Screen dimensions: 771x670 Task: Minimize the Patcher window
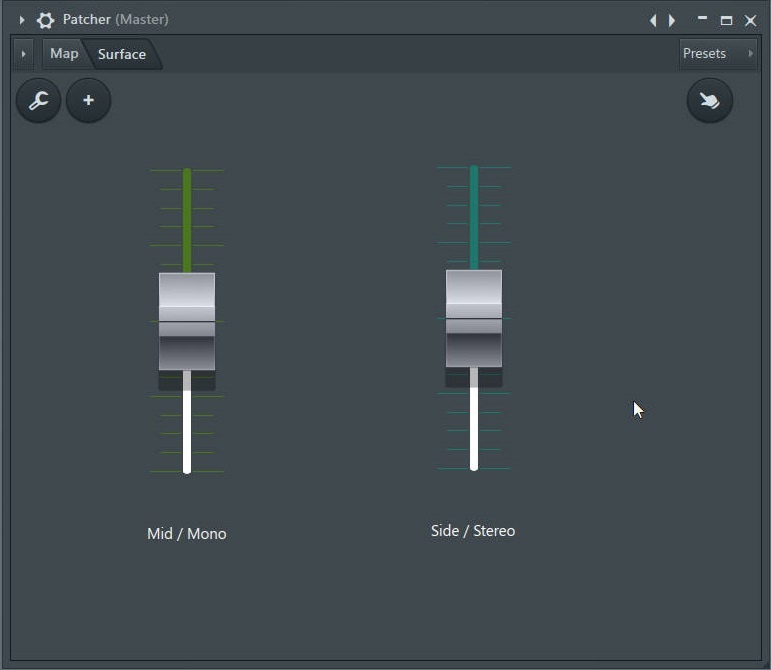702,20
